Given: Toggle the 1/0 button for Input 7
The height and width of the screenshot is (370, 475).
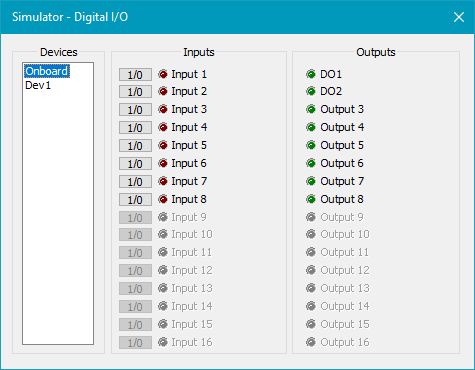Looking at the screenshot, I should (135, 182).
